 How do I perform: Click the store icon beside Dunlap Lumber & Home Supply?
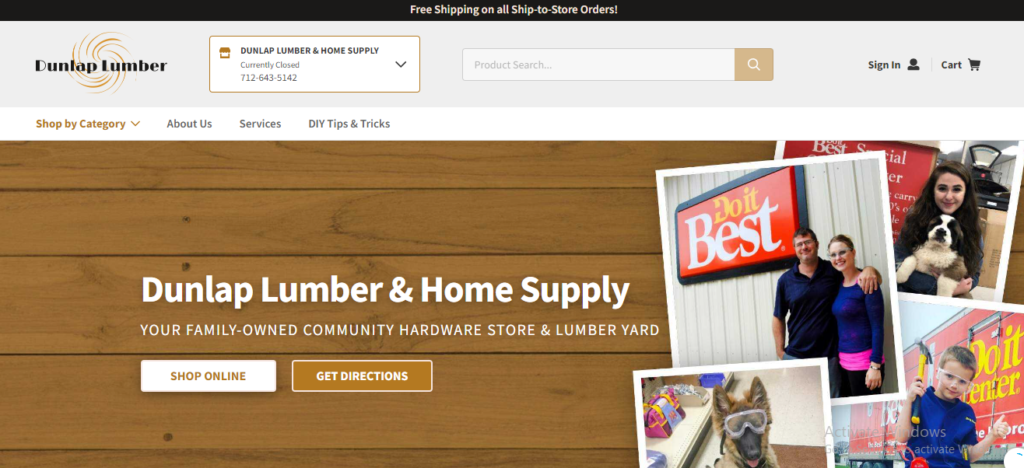click(x=225, y=53)
